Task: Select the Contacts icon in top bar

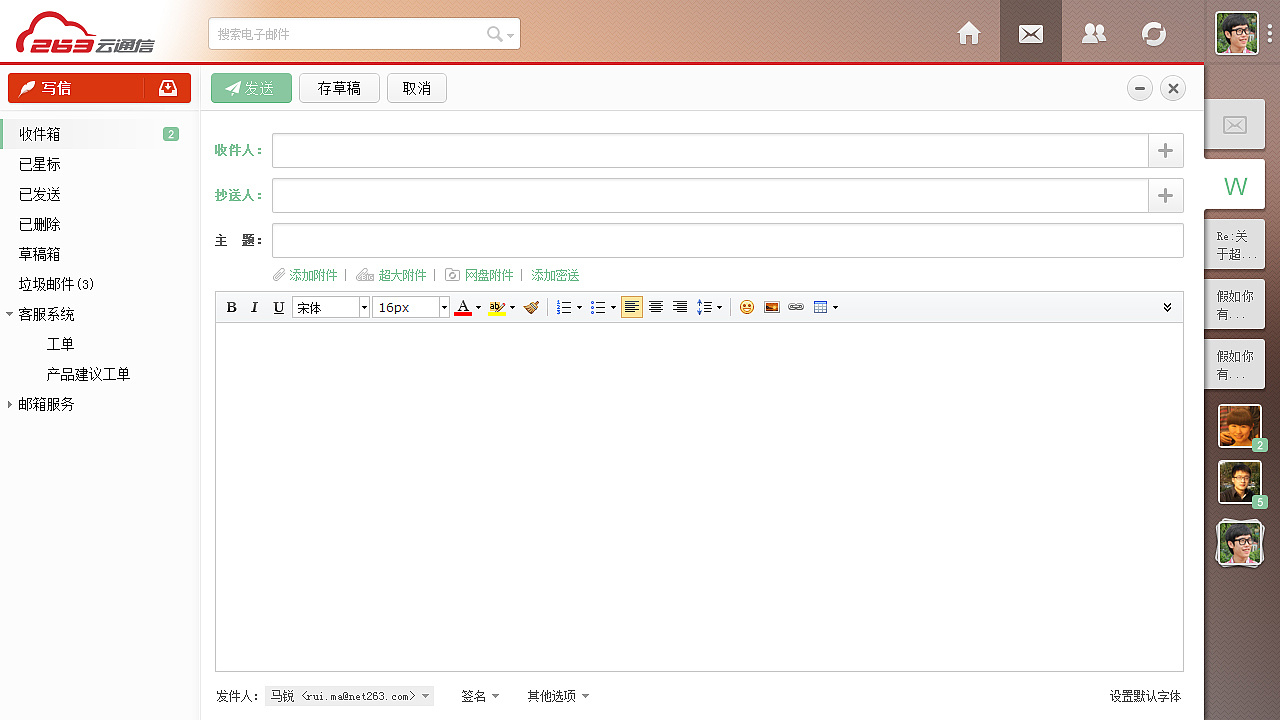Action: [x=1092, y=33]
